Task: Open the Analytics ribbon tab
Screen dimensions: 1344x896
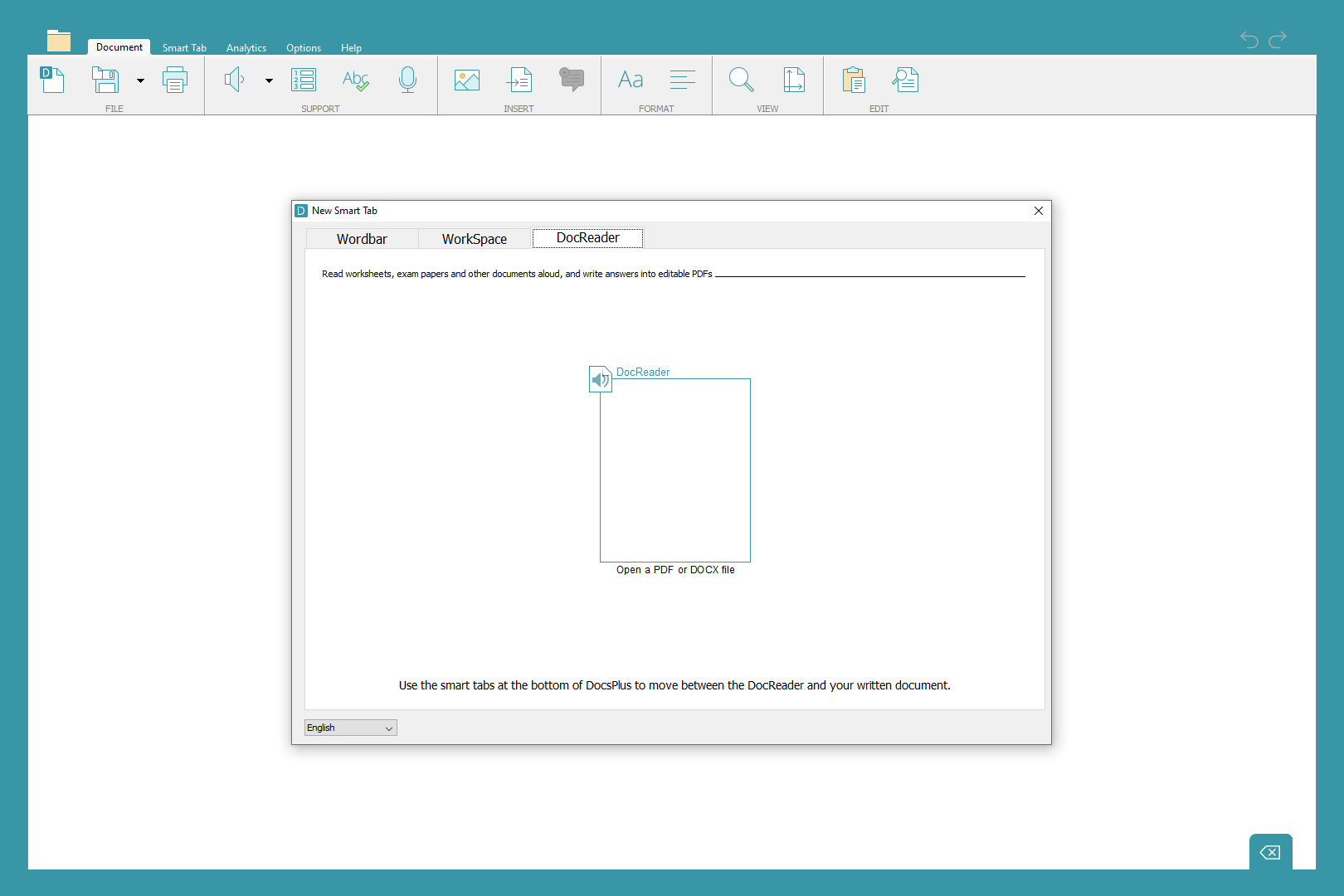Action: click(x=246, y=48)
